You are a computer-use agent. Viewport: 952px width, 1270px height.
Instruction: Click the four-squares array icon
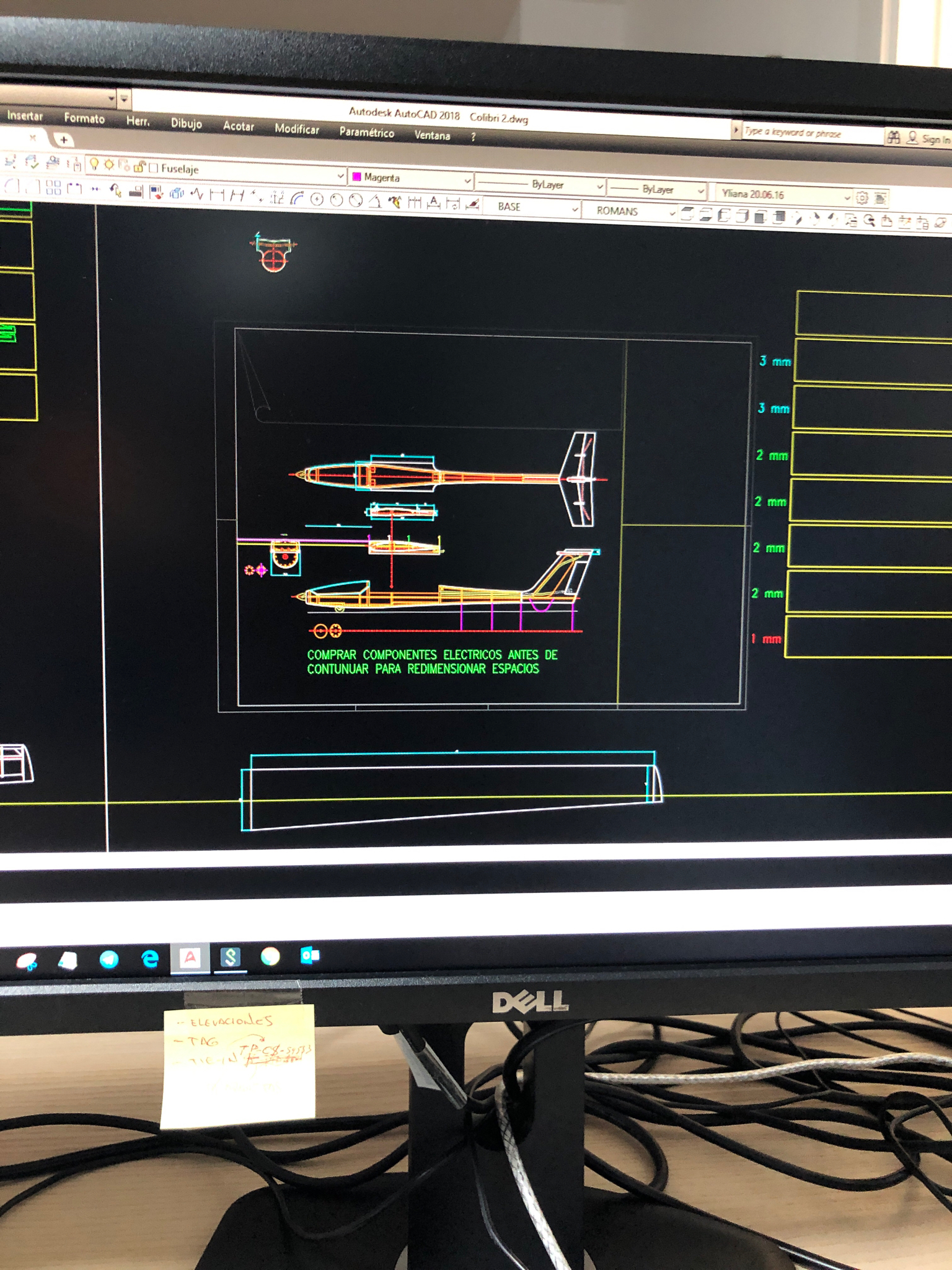pyautogui.click(x=53, y=187)
